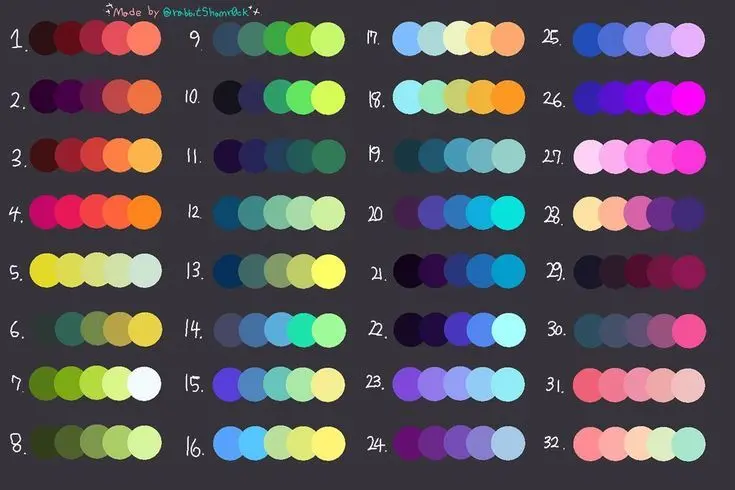Screen dimensions: 735x490
Task: Choose the mint swatch in palette 32
Action: 688,444
